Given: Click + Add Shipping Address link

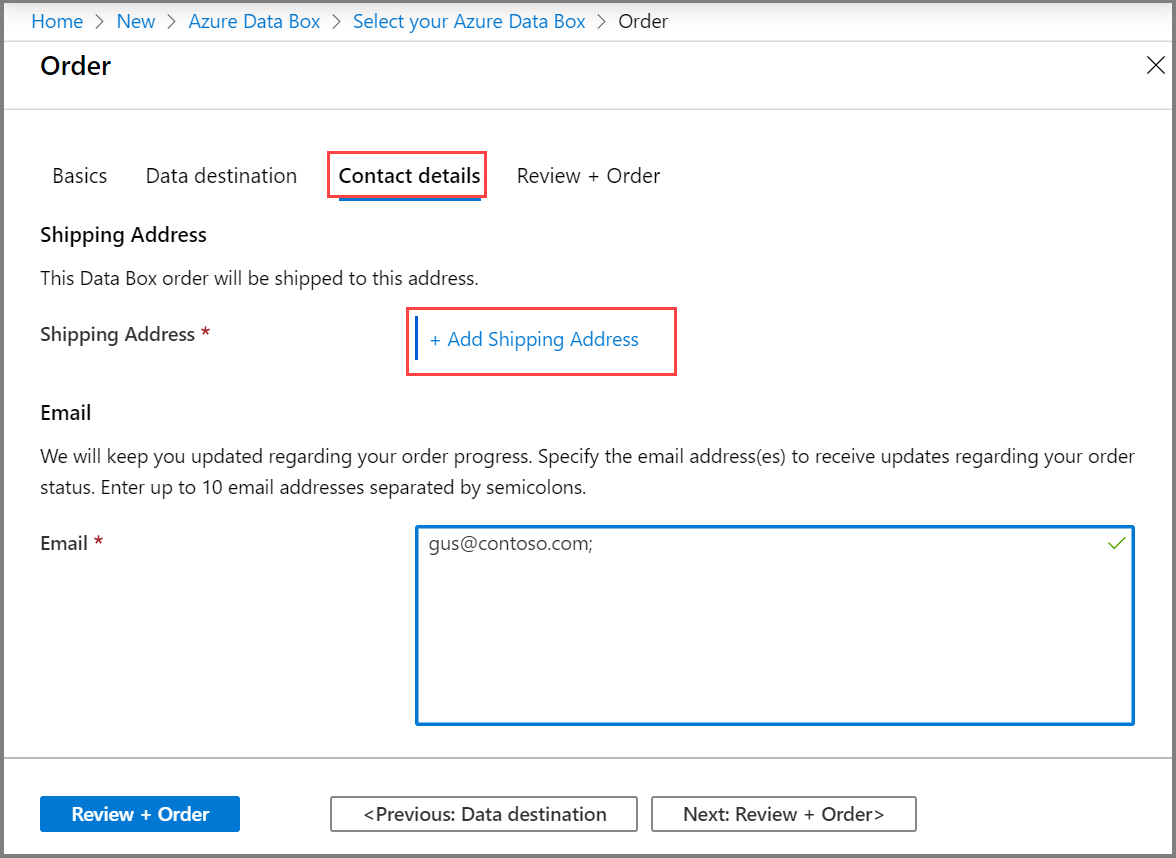Looking at the screenshot, I should [534, 340].
